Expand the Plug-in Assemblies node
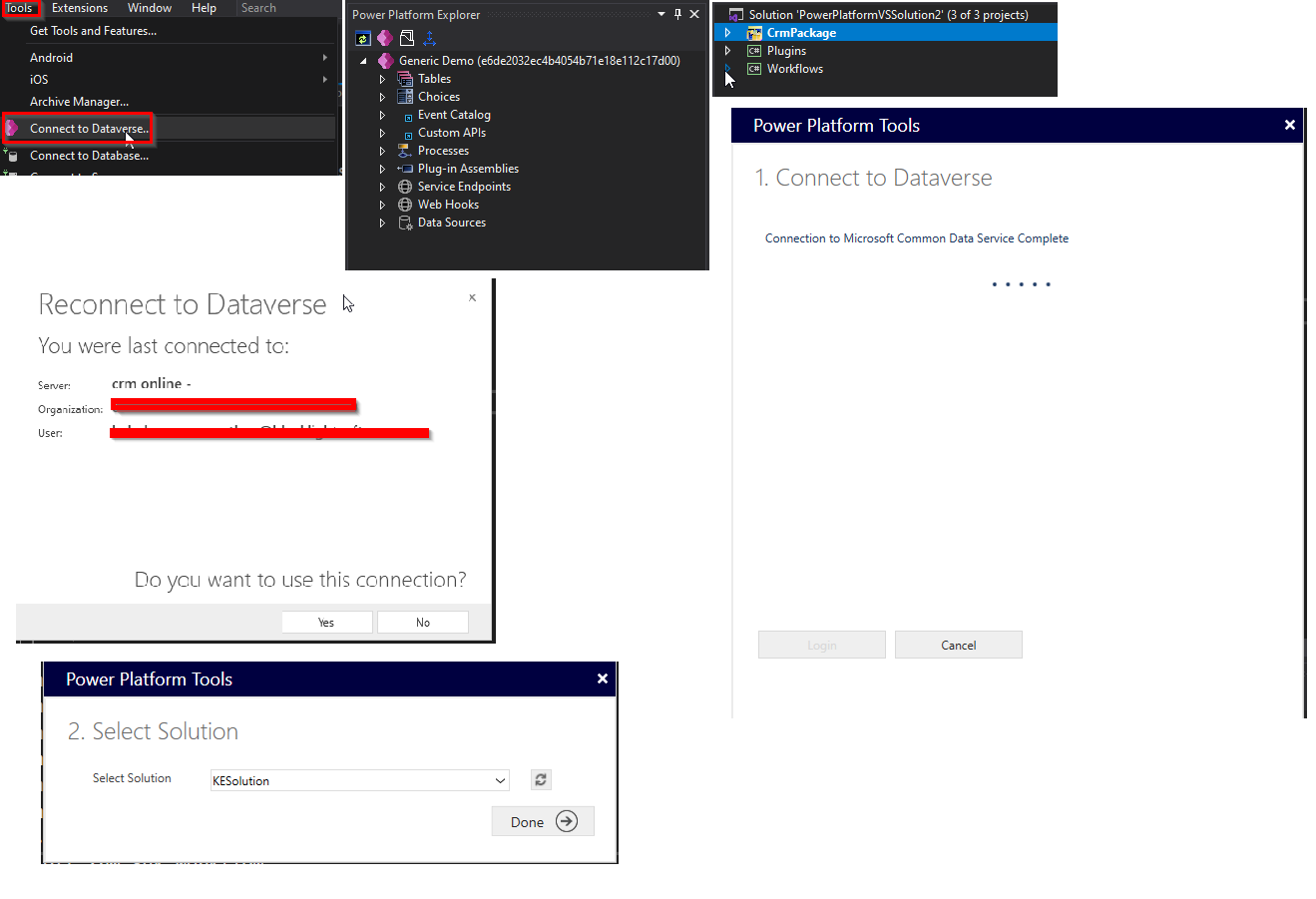This screenshot has height=899, width=1316. pyautogui.click(x=382, y=169)
